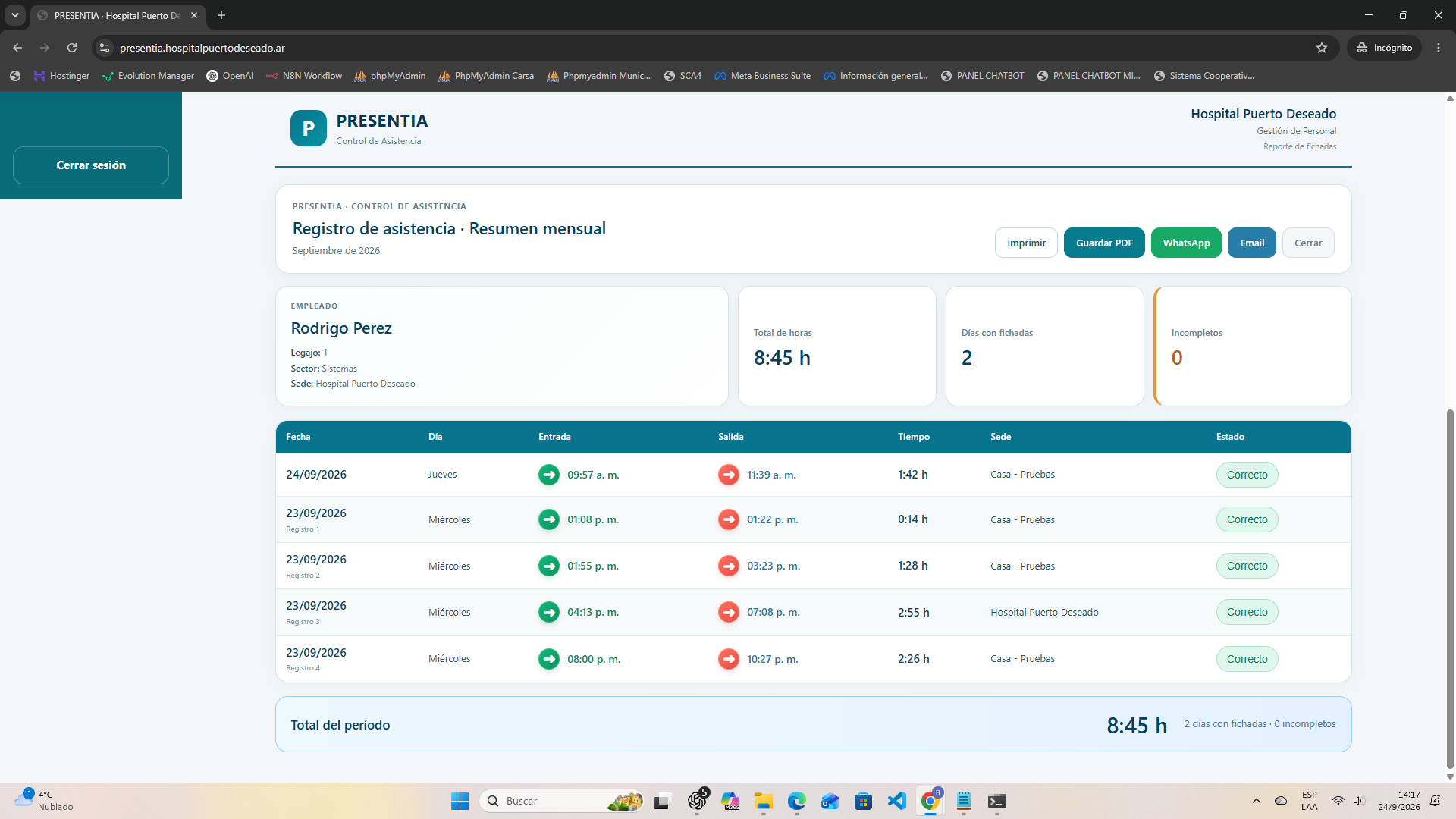Open Terminal from taskbar
The width and height of the screenshot is (1456, 819).
click(996, 801)
